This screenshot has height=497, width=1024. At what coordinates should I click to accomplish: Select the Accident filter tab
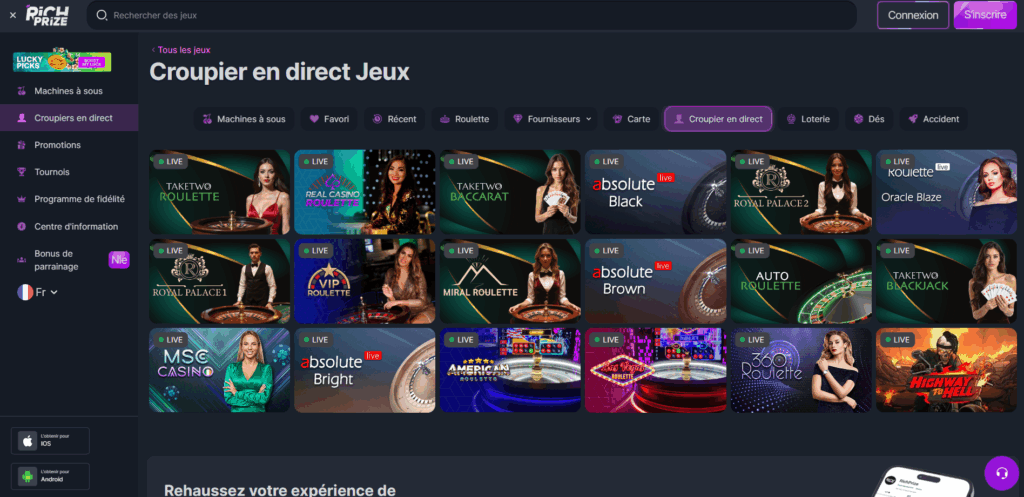933,119
